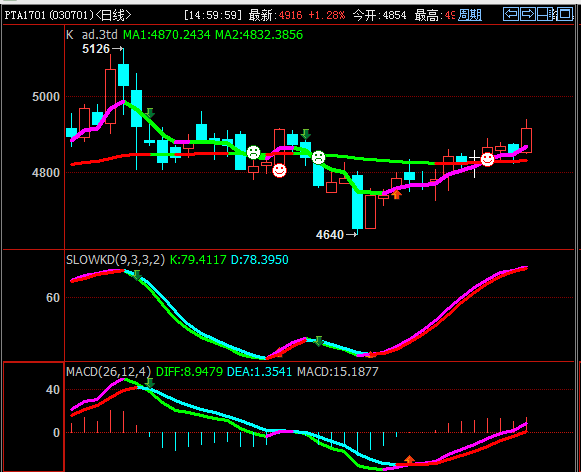This screenshot has width=581, height=472.
Task: Click green down arrow in SLOWKD panel top
Action: tap(137, 275)
